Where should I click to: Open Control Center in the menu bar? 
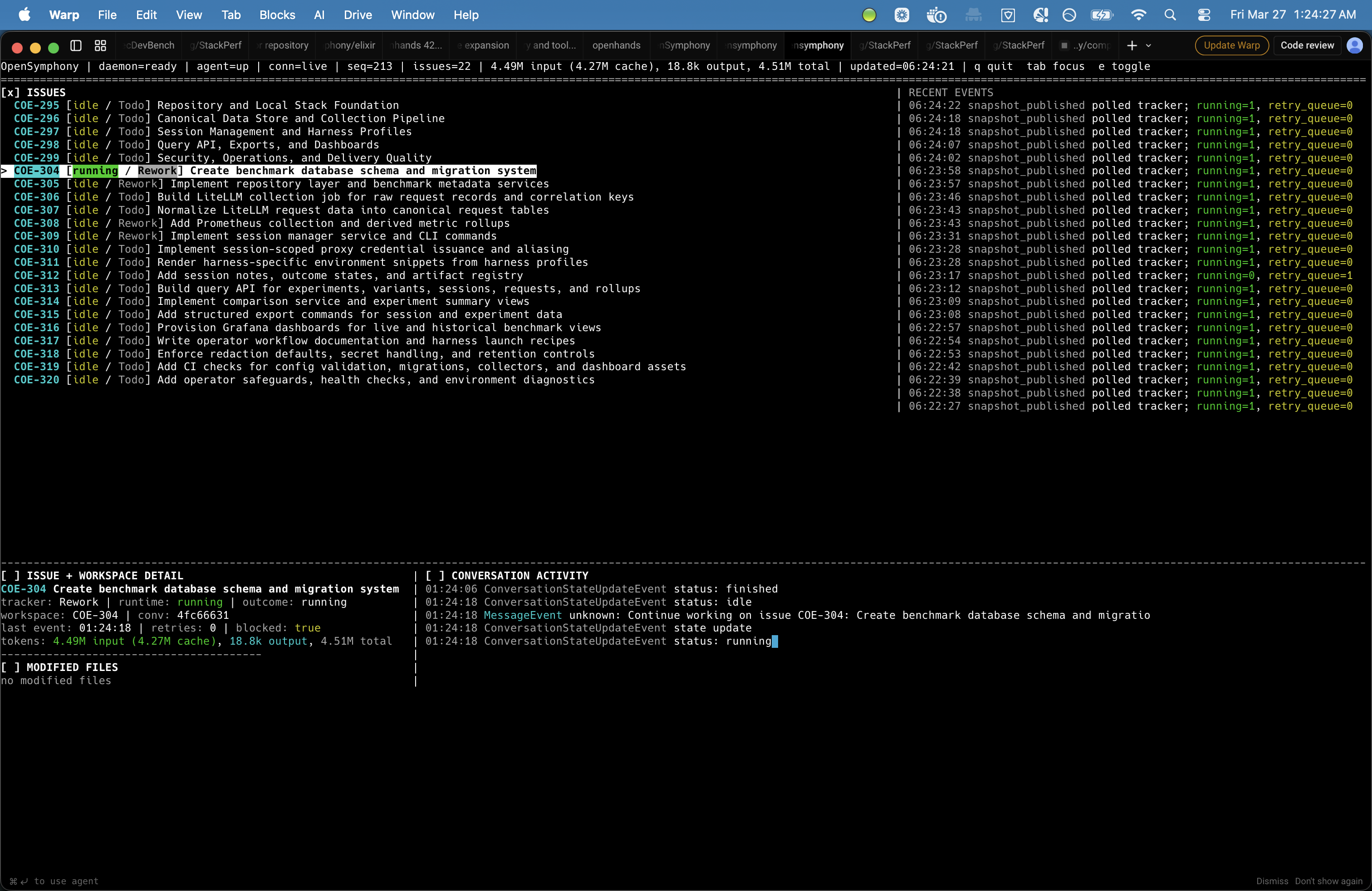(1204, 15)
